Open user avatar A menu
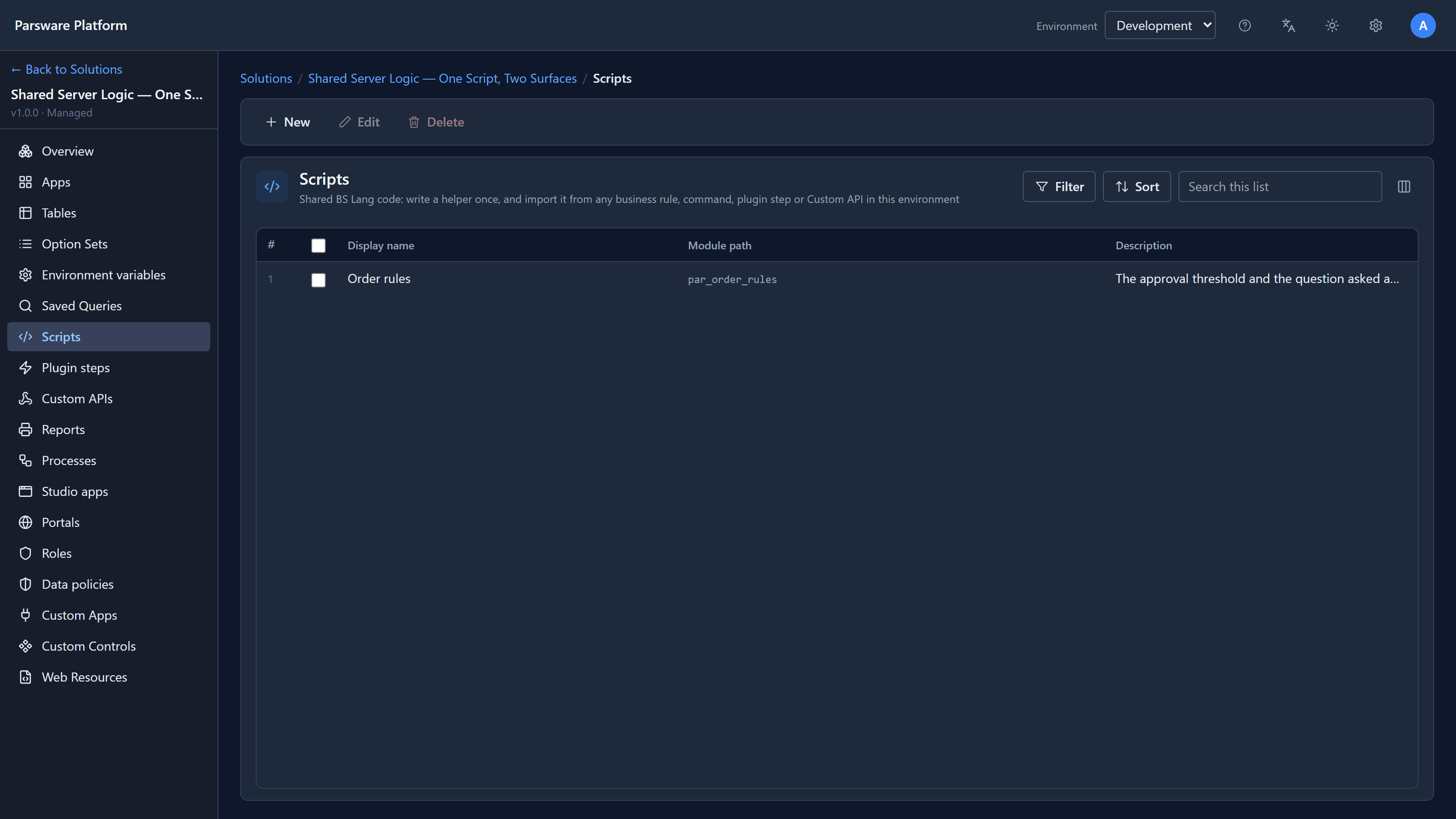The image size is (1456, 819). [1423, 25]
